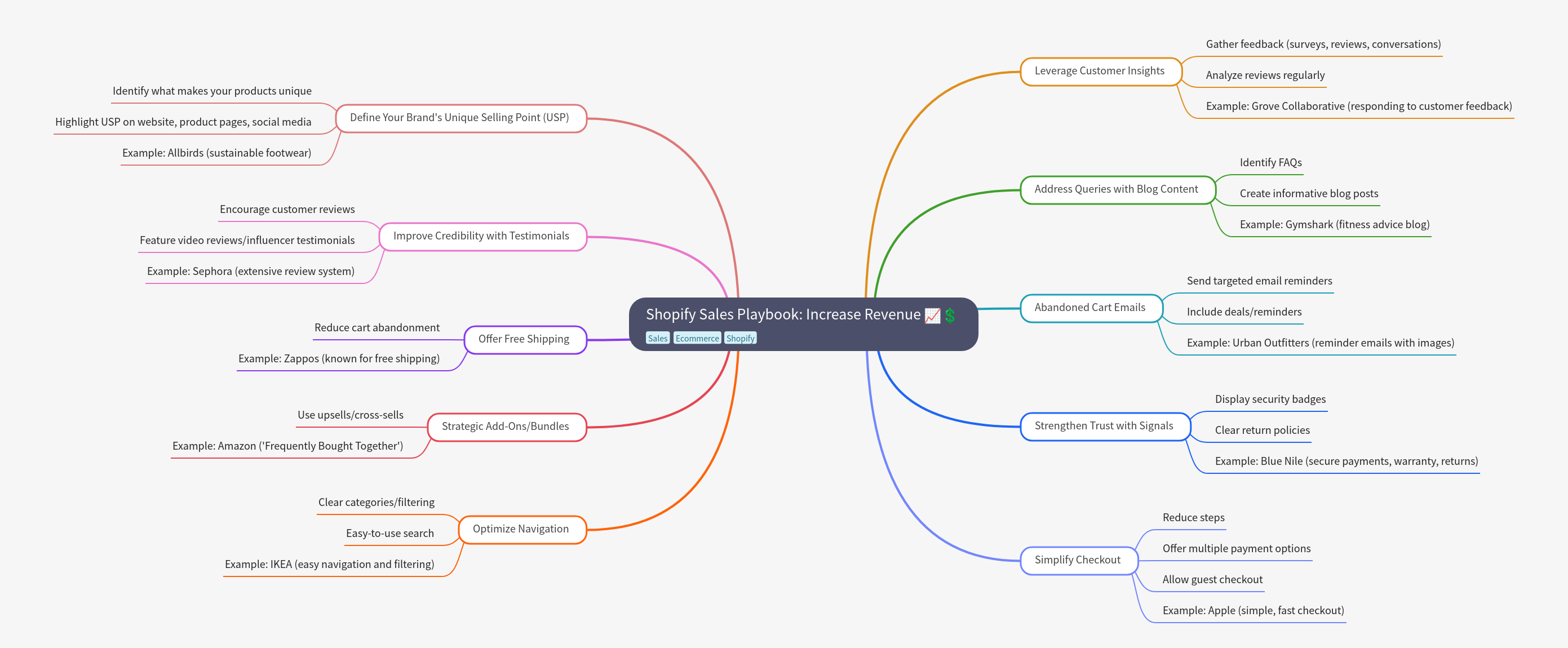Click 'Example: Apple (simple, fast checkout)'
The width and height of the screenshot is (1568, 648).
tap(1253, 611)
